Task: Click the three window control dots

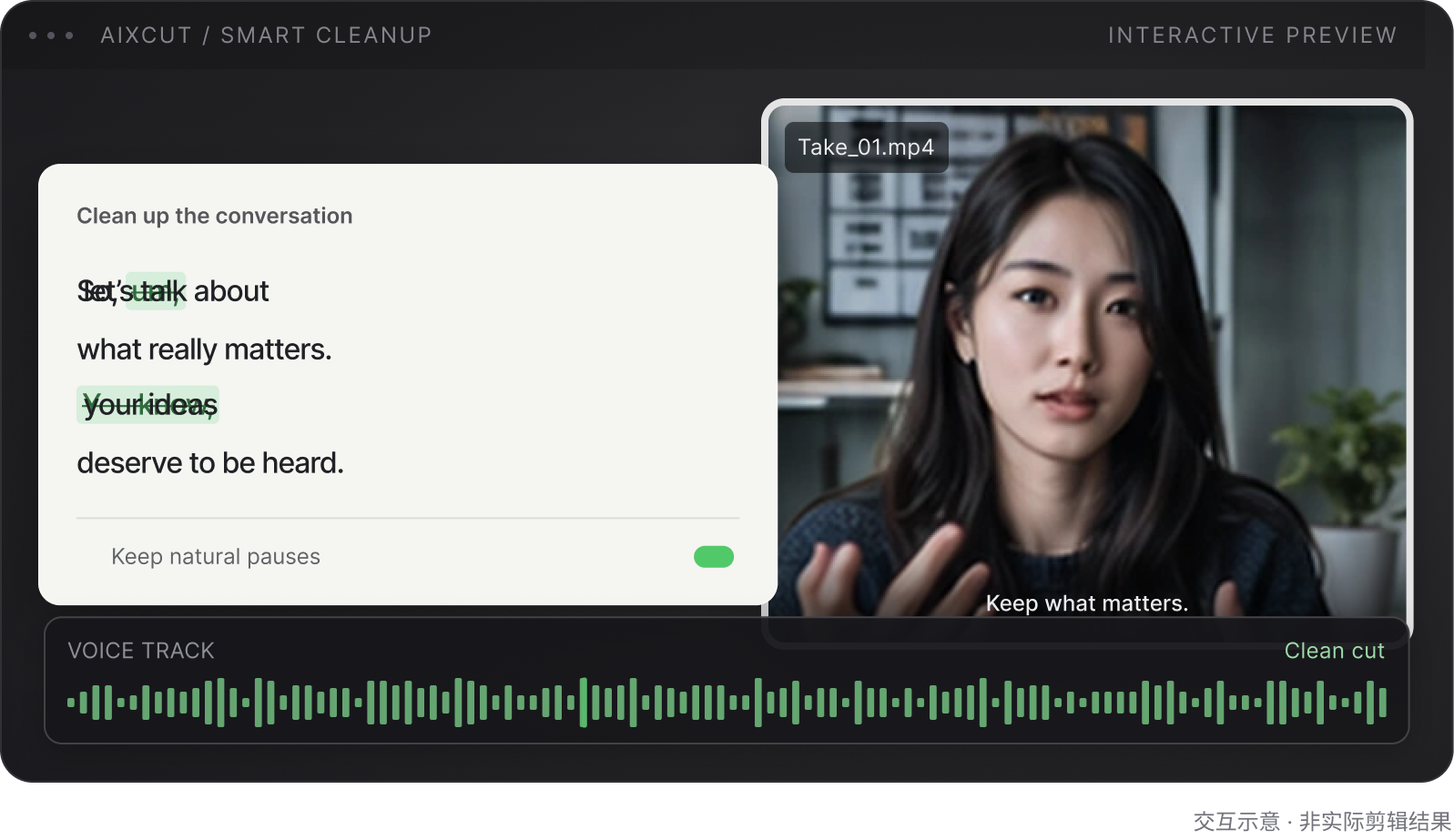Action: point(51,35)
